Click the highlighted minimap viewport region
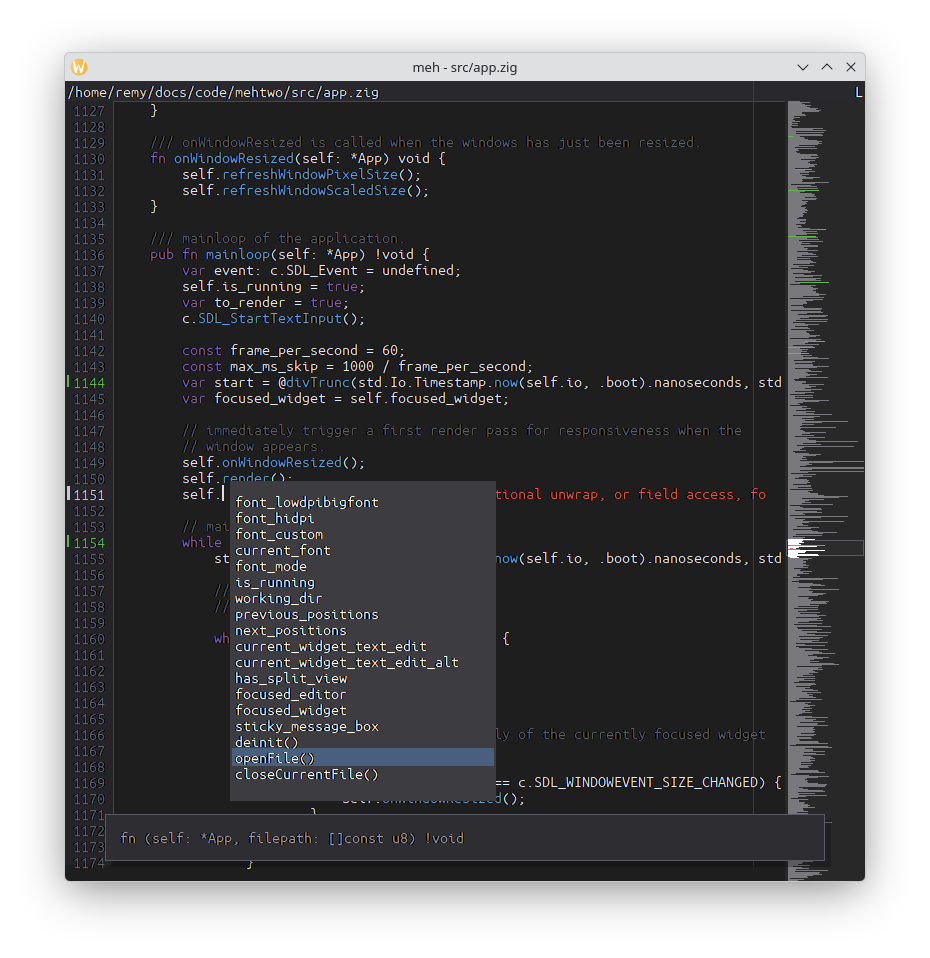 pyautogui.click(x=825, y=547)
